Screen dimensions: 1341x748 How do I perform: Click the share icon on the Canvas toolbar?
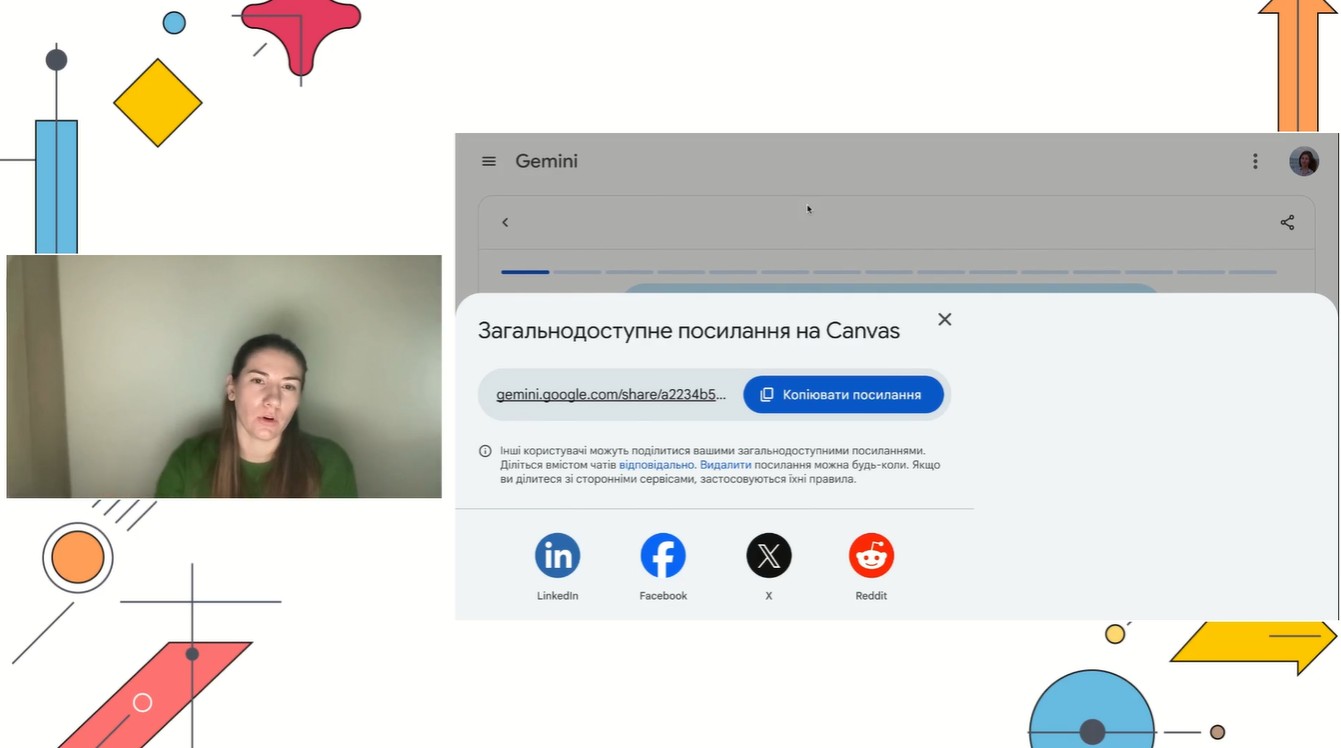pos(1287,222)
